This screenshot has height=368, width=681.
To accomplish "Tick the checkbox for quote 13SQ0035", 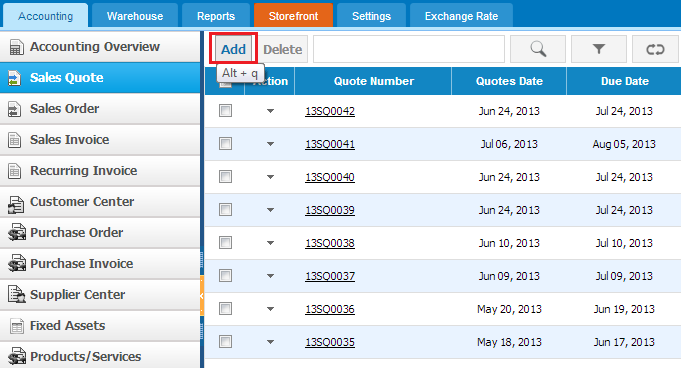I will click(225, 341).
